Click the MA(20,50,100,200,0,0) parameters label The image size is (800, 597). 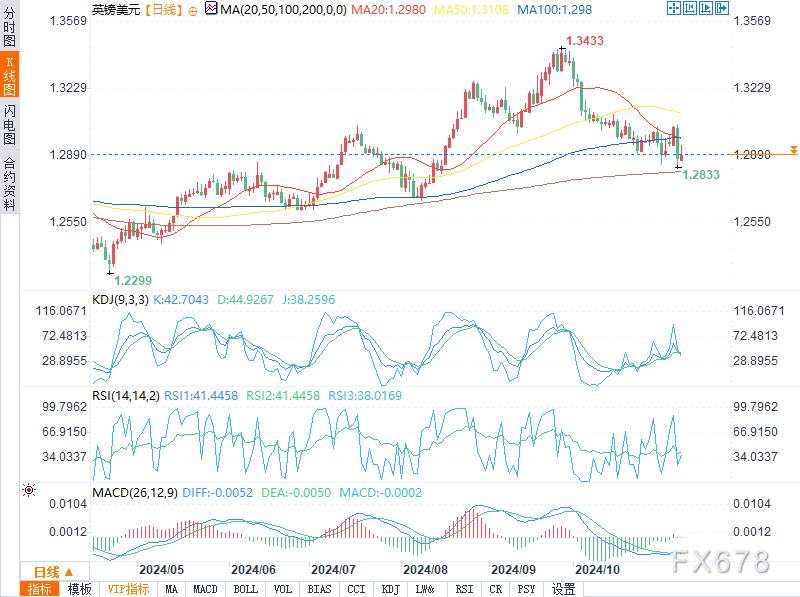(284, 9)
